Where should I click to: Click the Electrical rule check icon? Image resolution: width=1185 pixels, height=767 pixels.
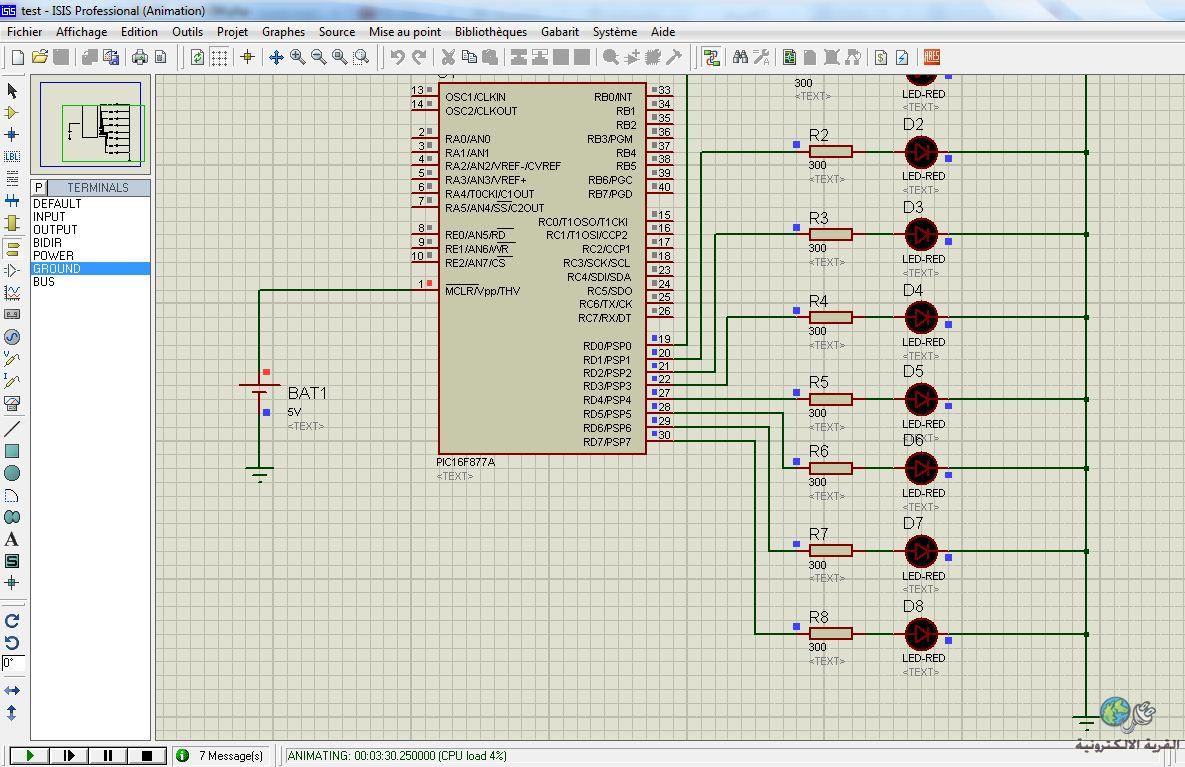click(x=902, y=57)
